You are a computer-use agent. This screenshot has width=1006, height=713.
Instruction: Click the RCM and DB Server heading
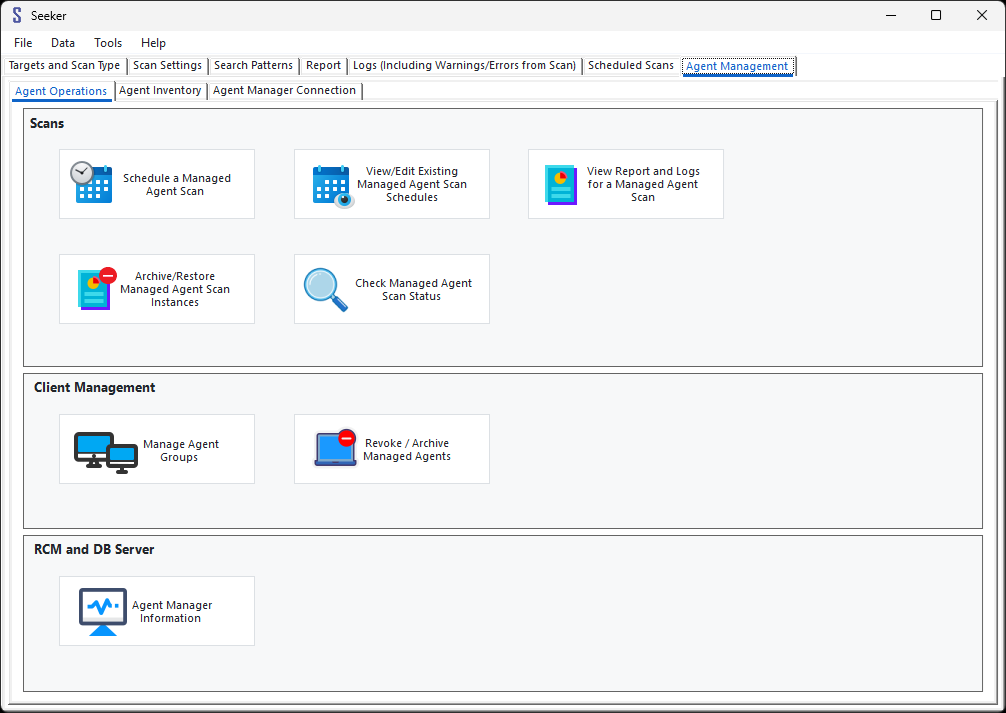tap(94, 549)
